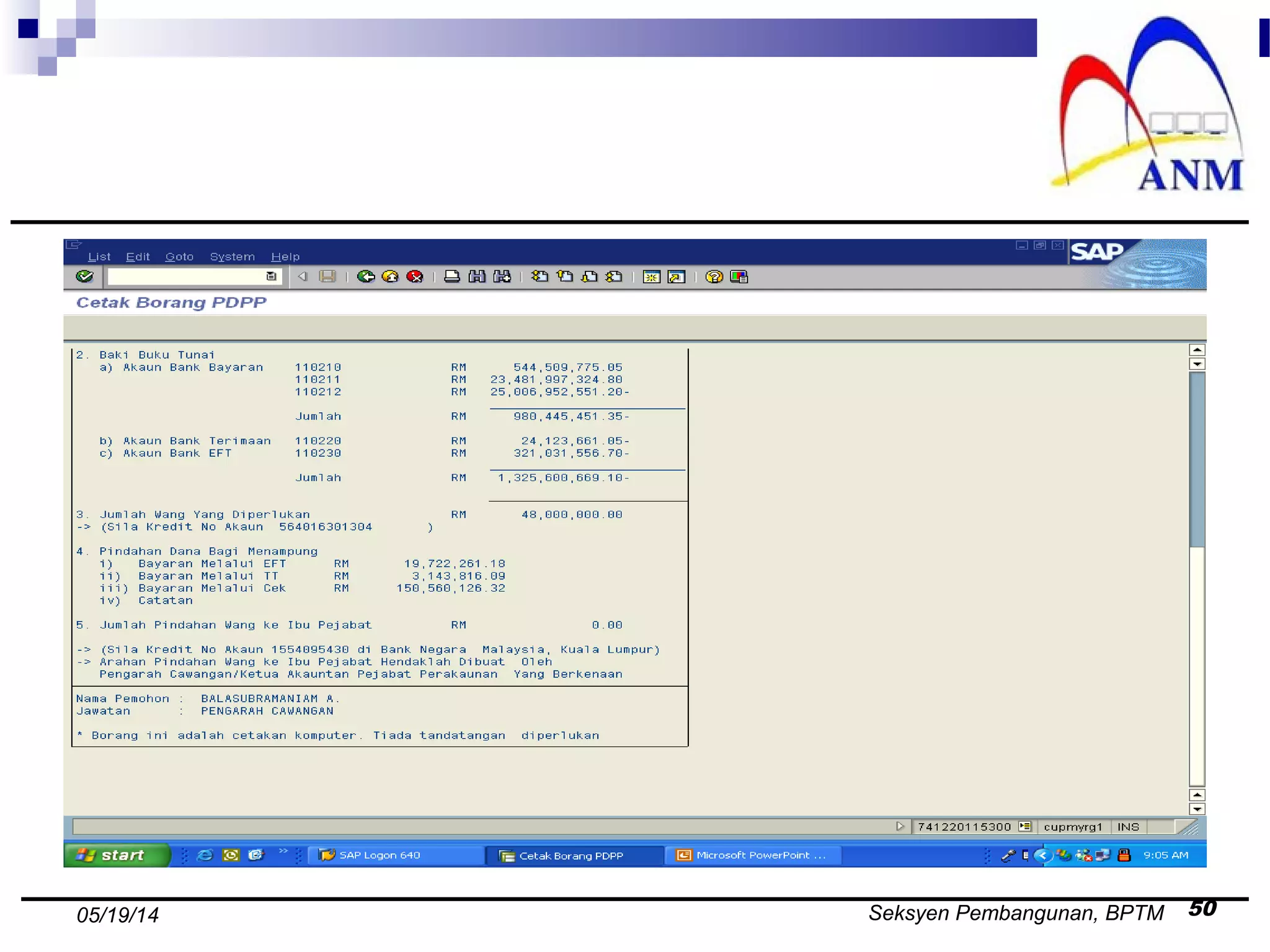
Task: Click the Find binoculars icon
Action: click(x=477, y=276)
